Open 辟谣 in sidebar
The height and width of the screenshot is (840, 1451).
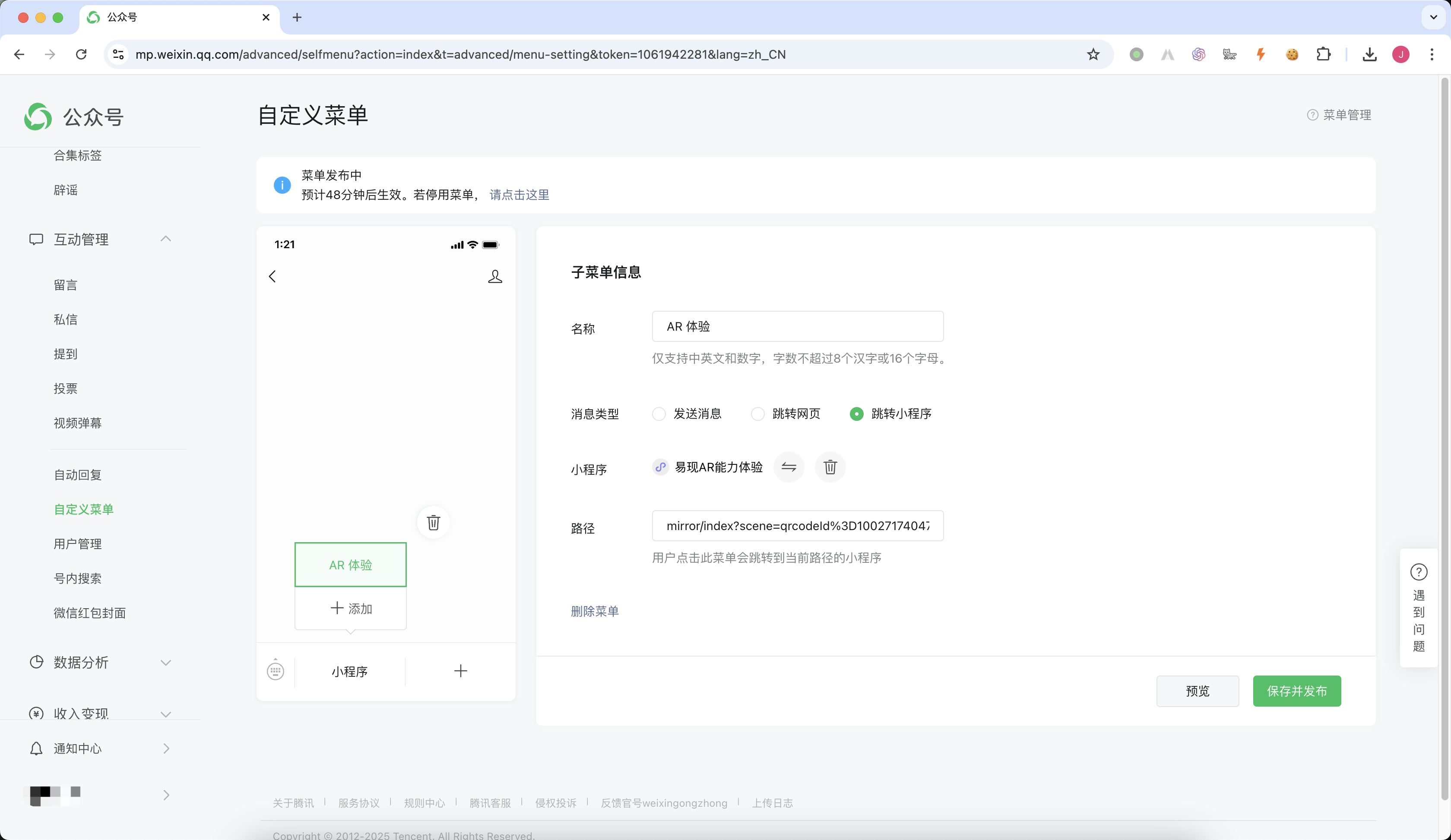pyautogui.click(x=66, y=190)
